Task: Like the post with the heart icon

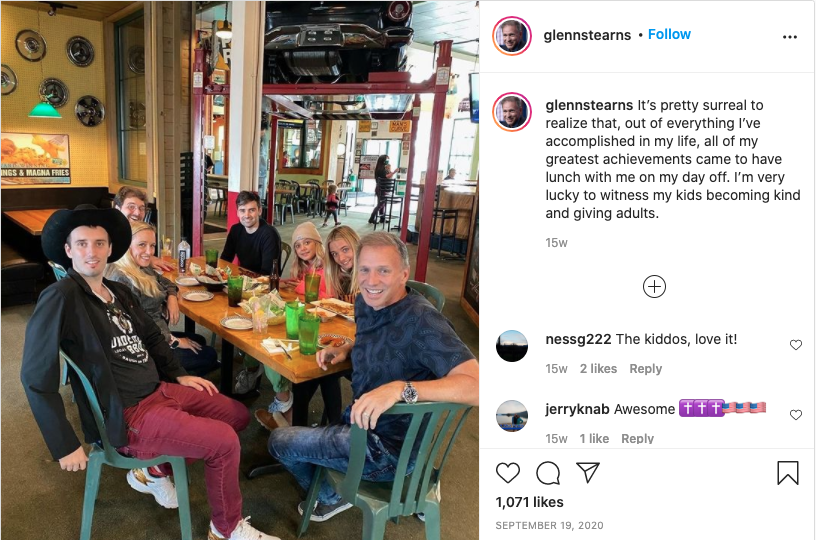Action: [507, 473]
